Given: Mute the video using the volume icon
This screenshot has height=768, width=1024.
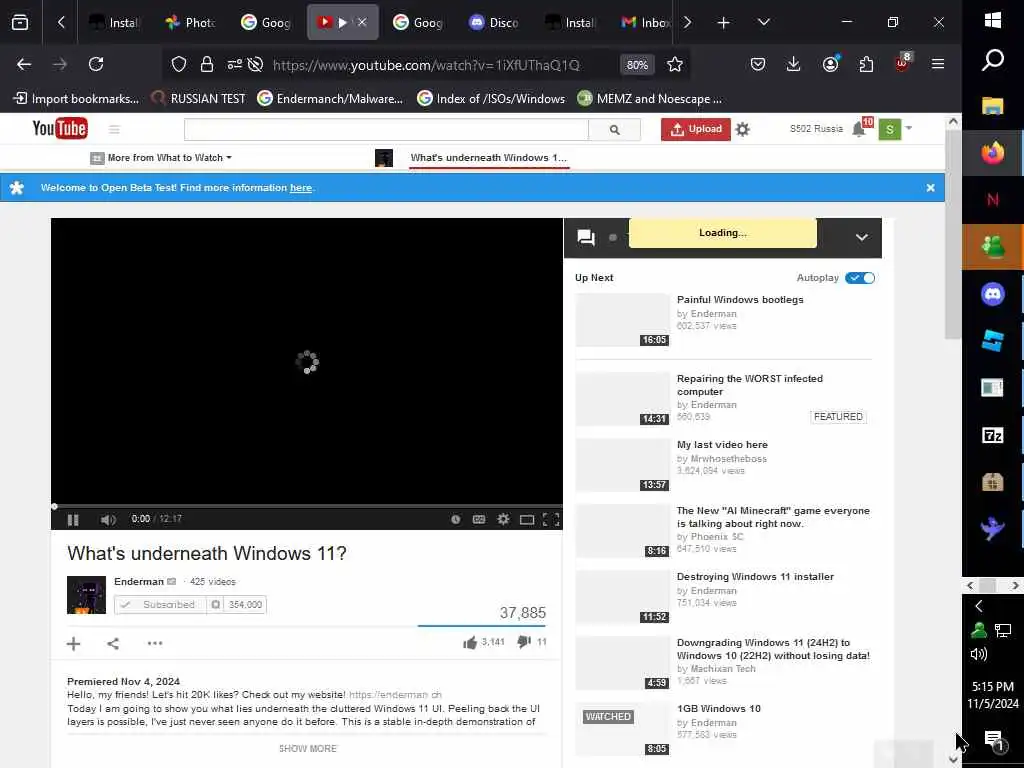Looking at the screenshot, I should pos(108,520).
